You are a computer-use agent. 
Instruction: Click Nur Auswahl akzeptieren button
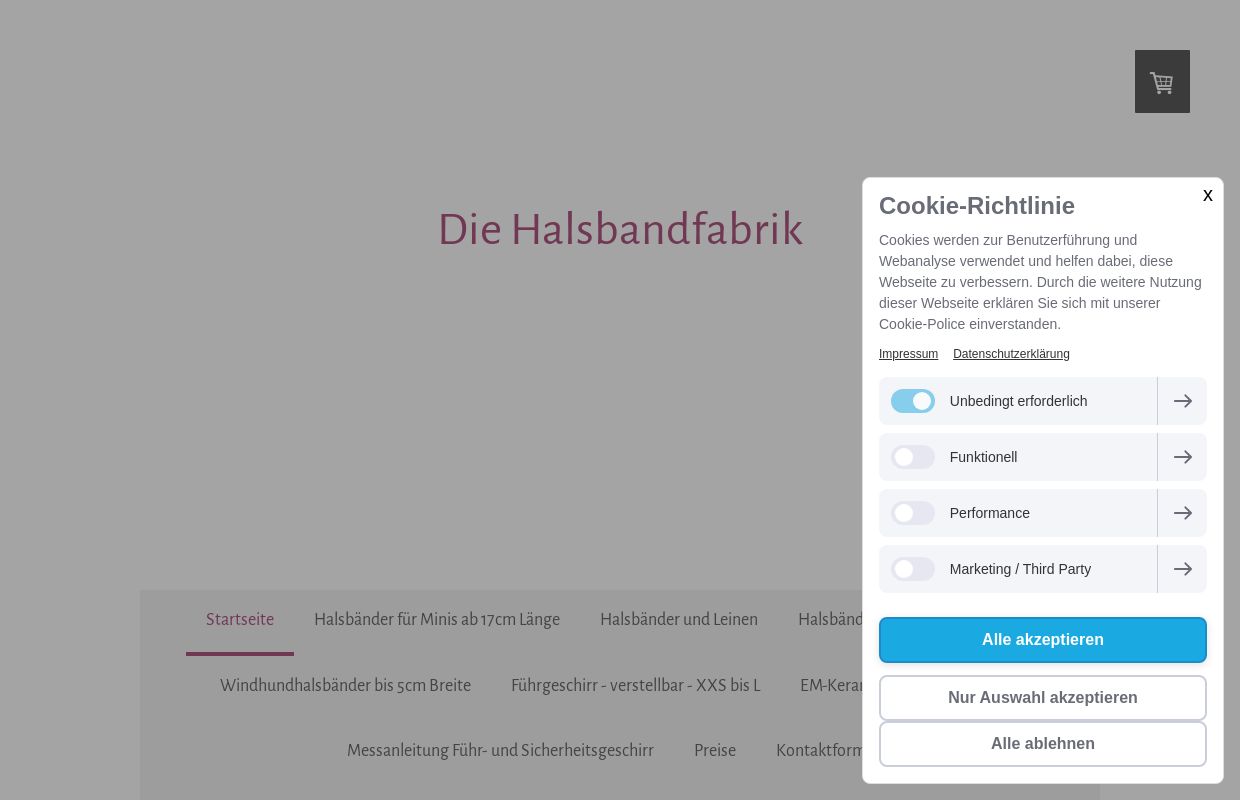(x=1043, y=698)
